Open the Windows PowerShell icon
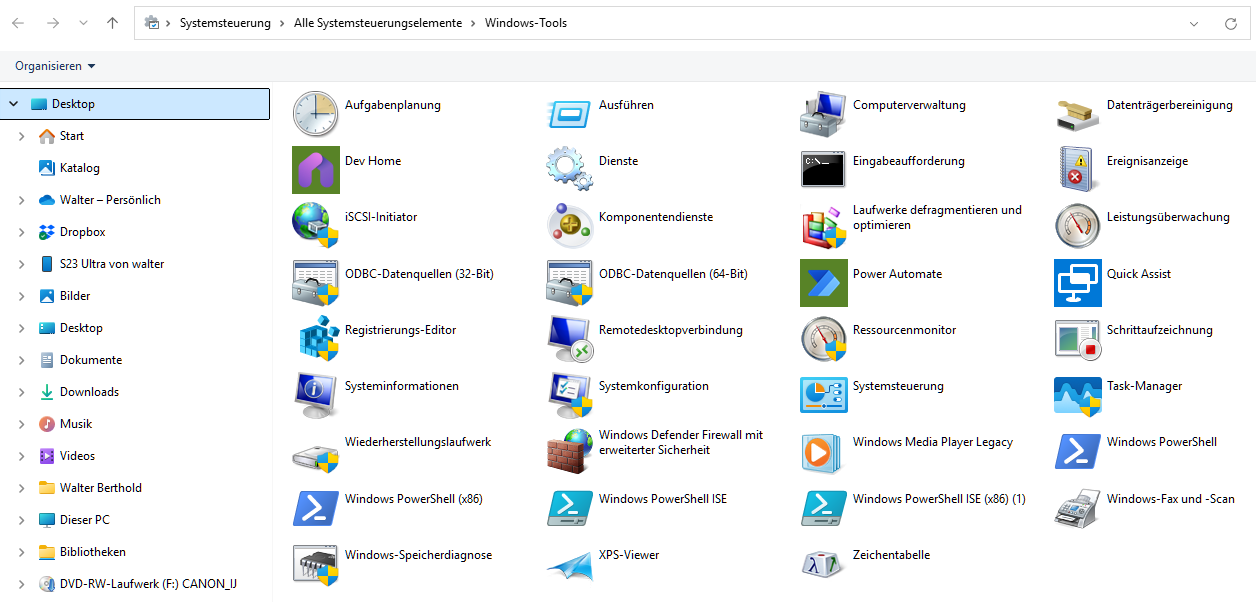This screenshot has height=602, width=1256. tap(1078, 451)
